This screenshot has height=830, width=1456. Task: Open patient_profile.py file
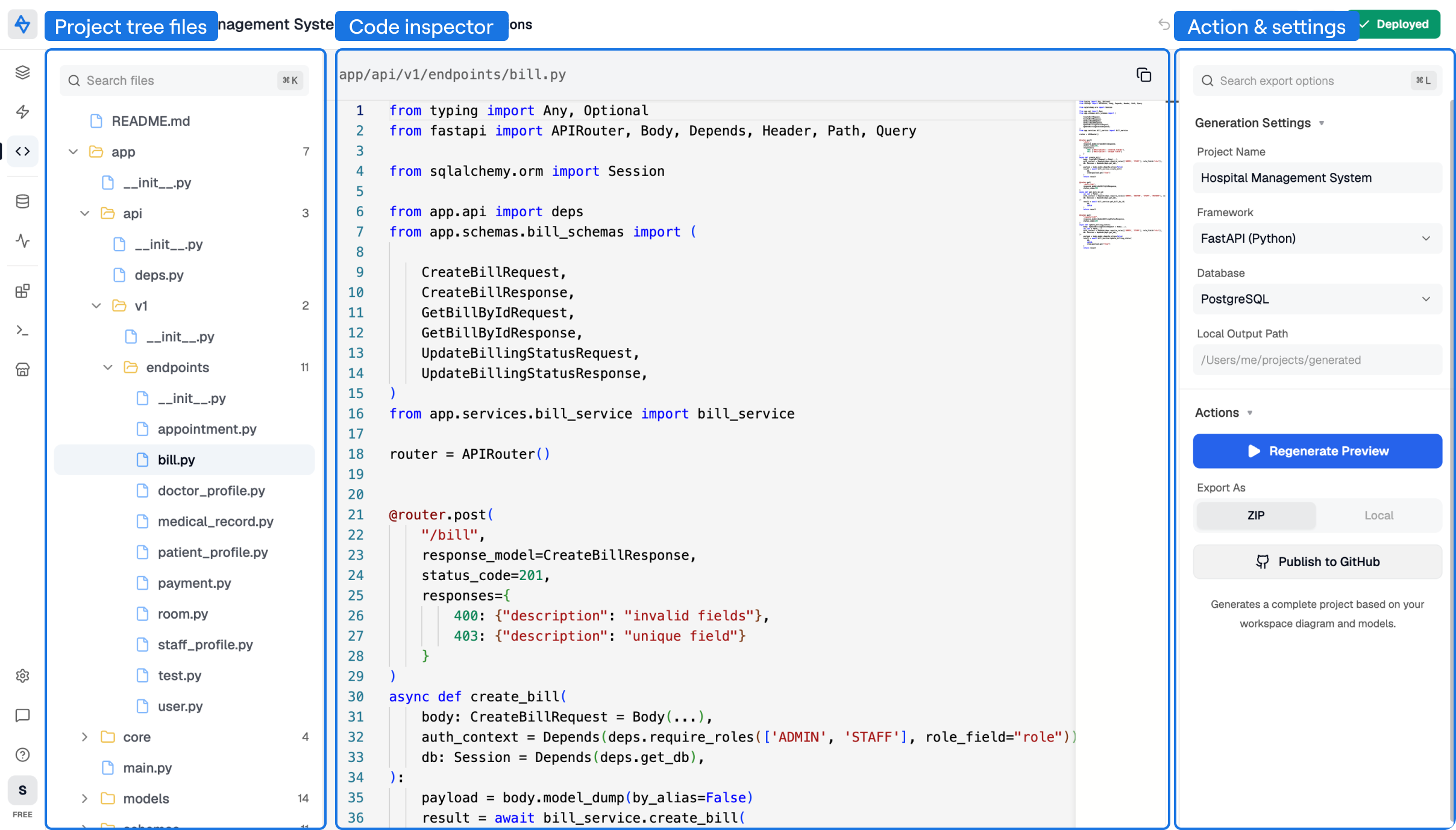(x=184, y=552)
